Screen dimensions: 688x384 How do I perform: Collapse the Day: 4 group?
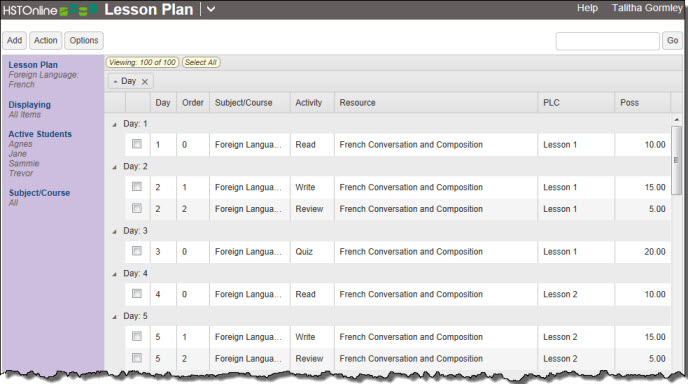click(115, 274)
